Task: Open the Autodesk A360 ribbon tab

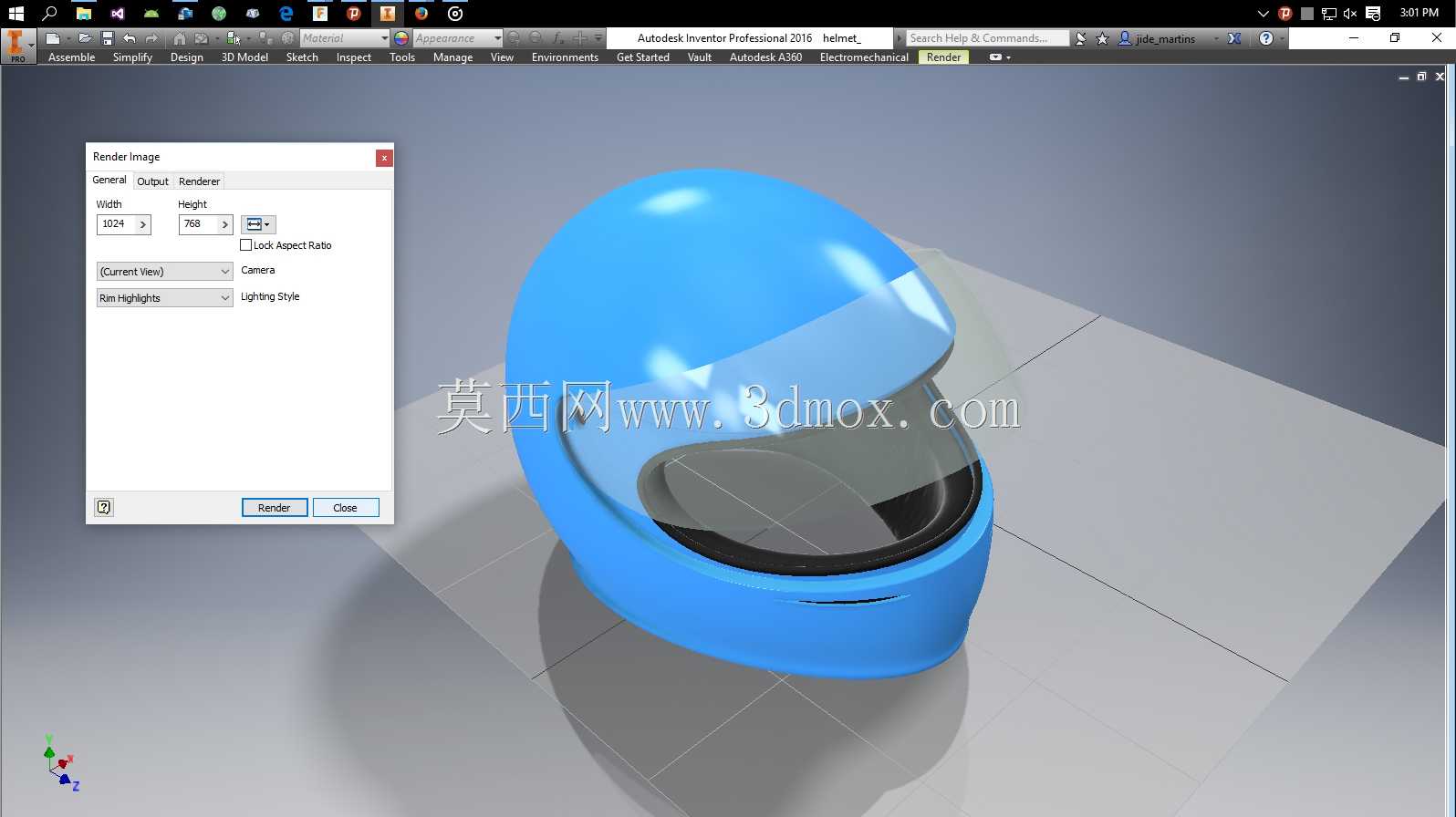Action: click(765, 57)
